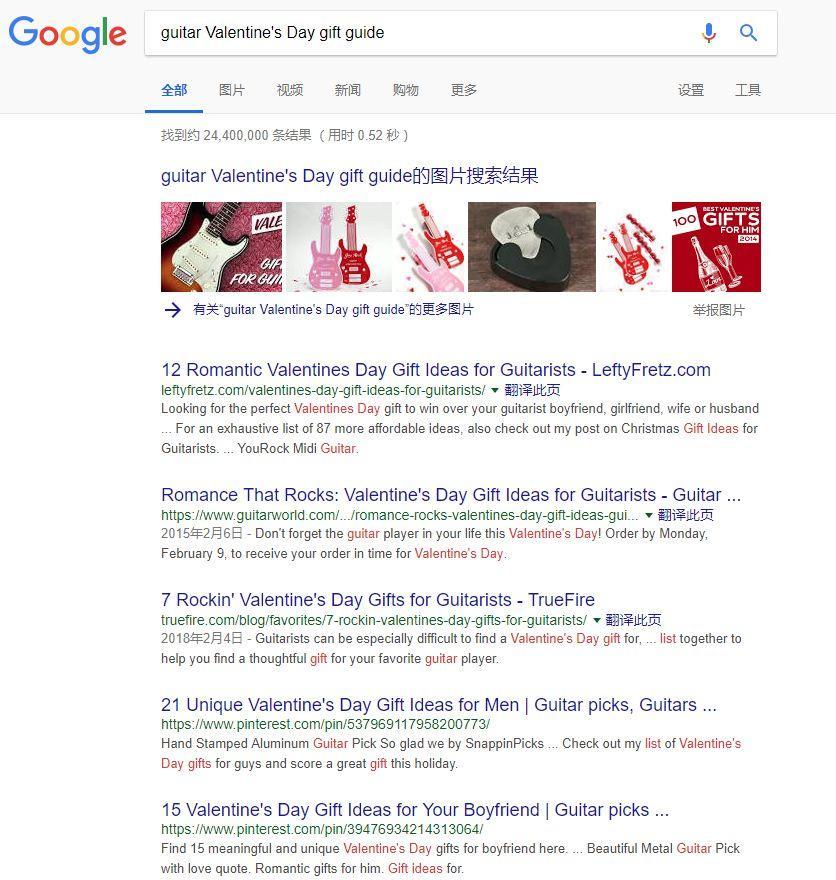Click the blue magnifier search icon
The height and width of the screenshot is (880, 836).
click(x=748, y=33)
